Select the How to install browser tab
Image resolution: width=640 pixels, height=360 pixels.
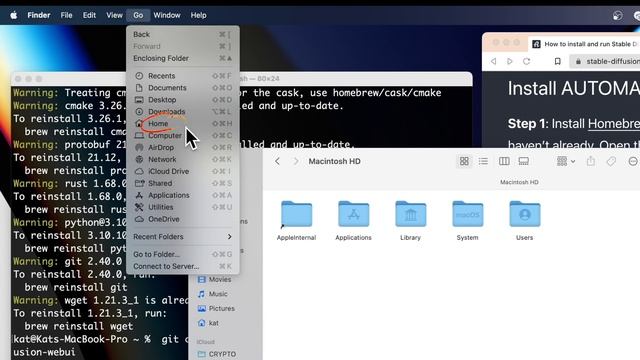[584, 44]
